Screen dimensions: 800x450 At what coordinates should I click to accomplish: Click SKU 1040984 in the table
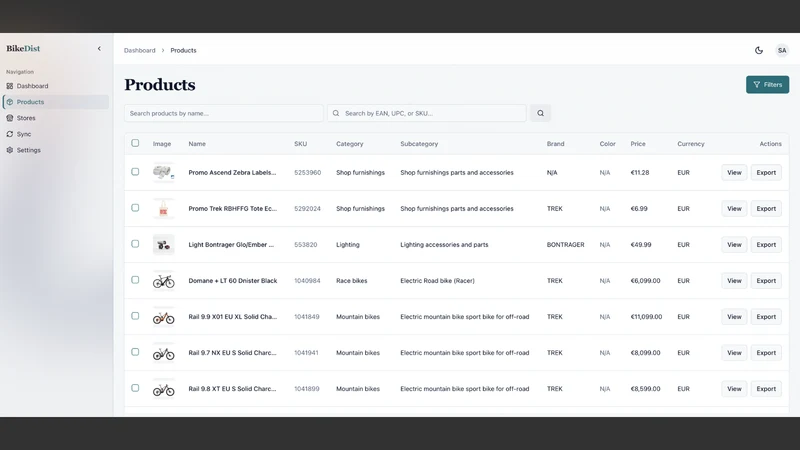pyautogui.click(x=307, y=281)
